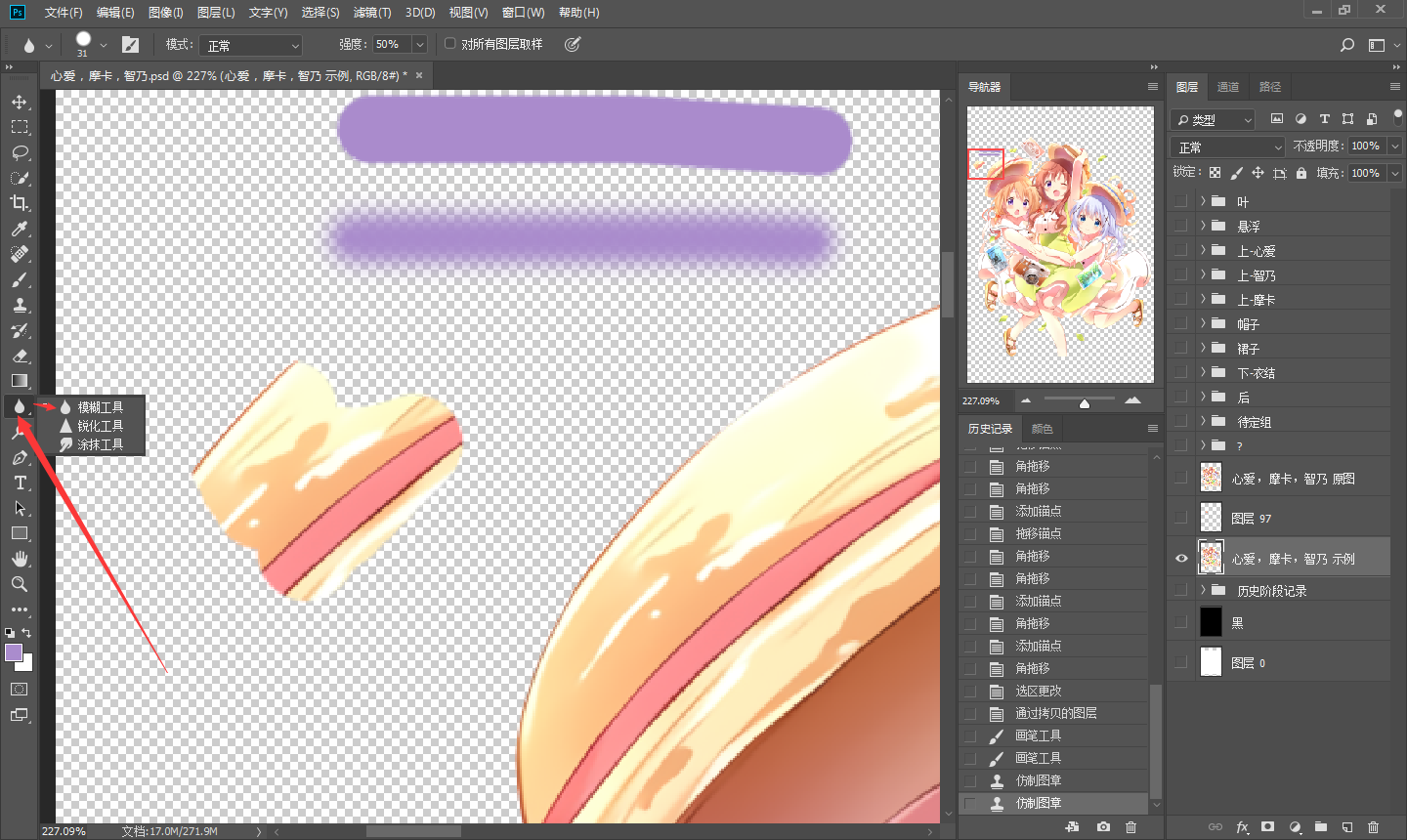Open the 强度 strength dropdown arrow
1407x840 pixels.
tap(419, 44)
